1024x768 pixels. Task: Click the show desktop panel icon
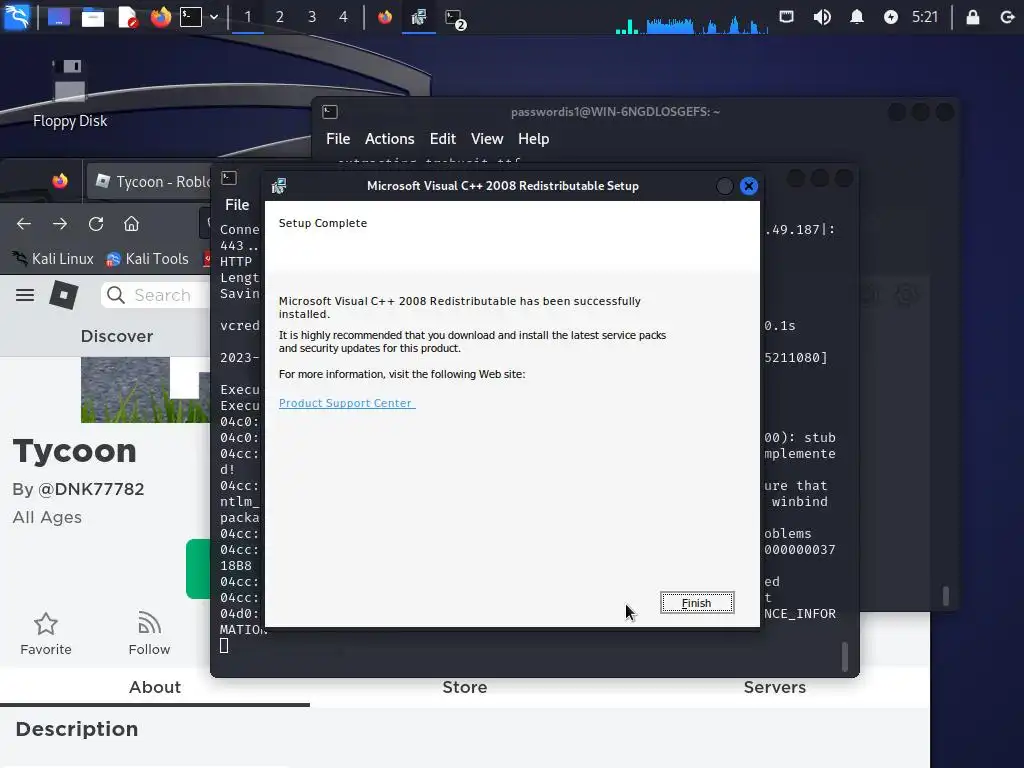[58, 17]
